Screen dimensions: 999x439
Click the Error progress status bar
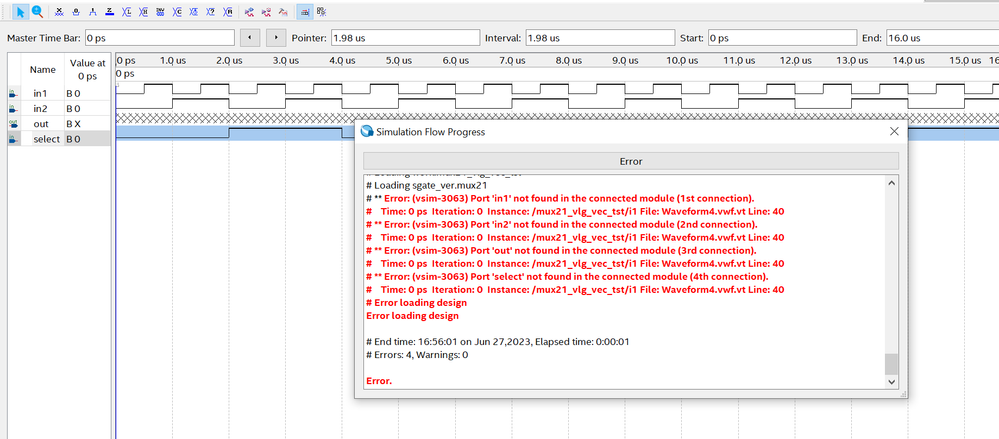coord(631,161)
